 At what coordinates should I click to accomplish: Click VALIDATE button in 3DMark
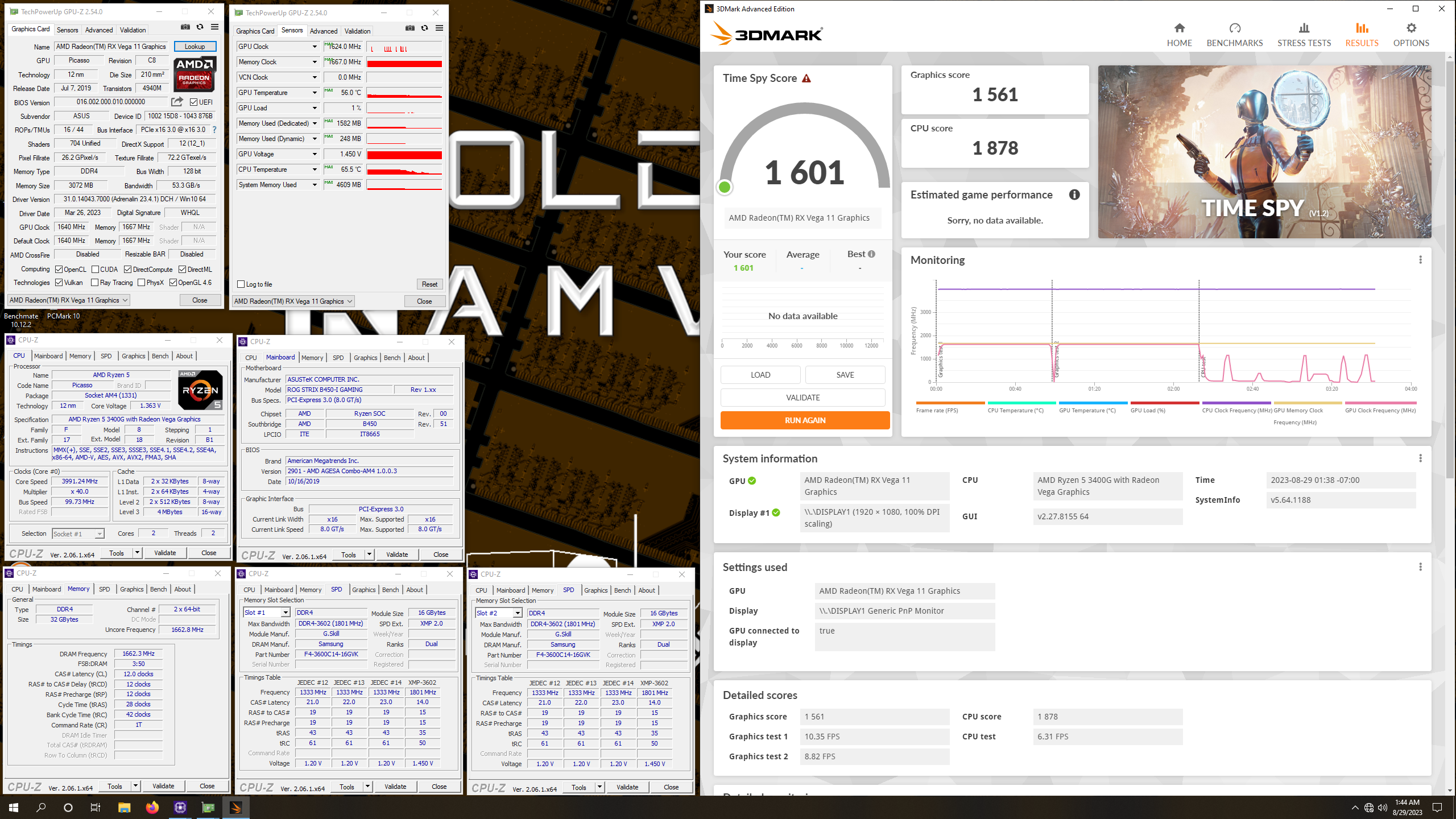[803, 398]
